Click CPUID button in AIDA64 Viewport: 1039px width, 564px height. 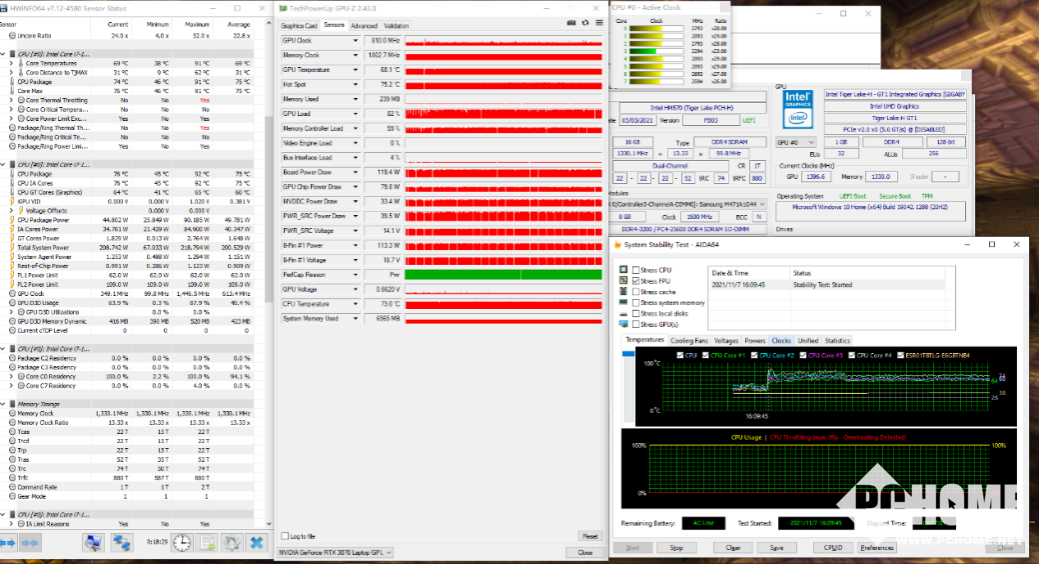[833, 547]
